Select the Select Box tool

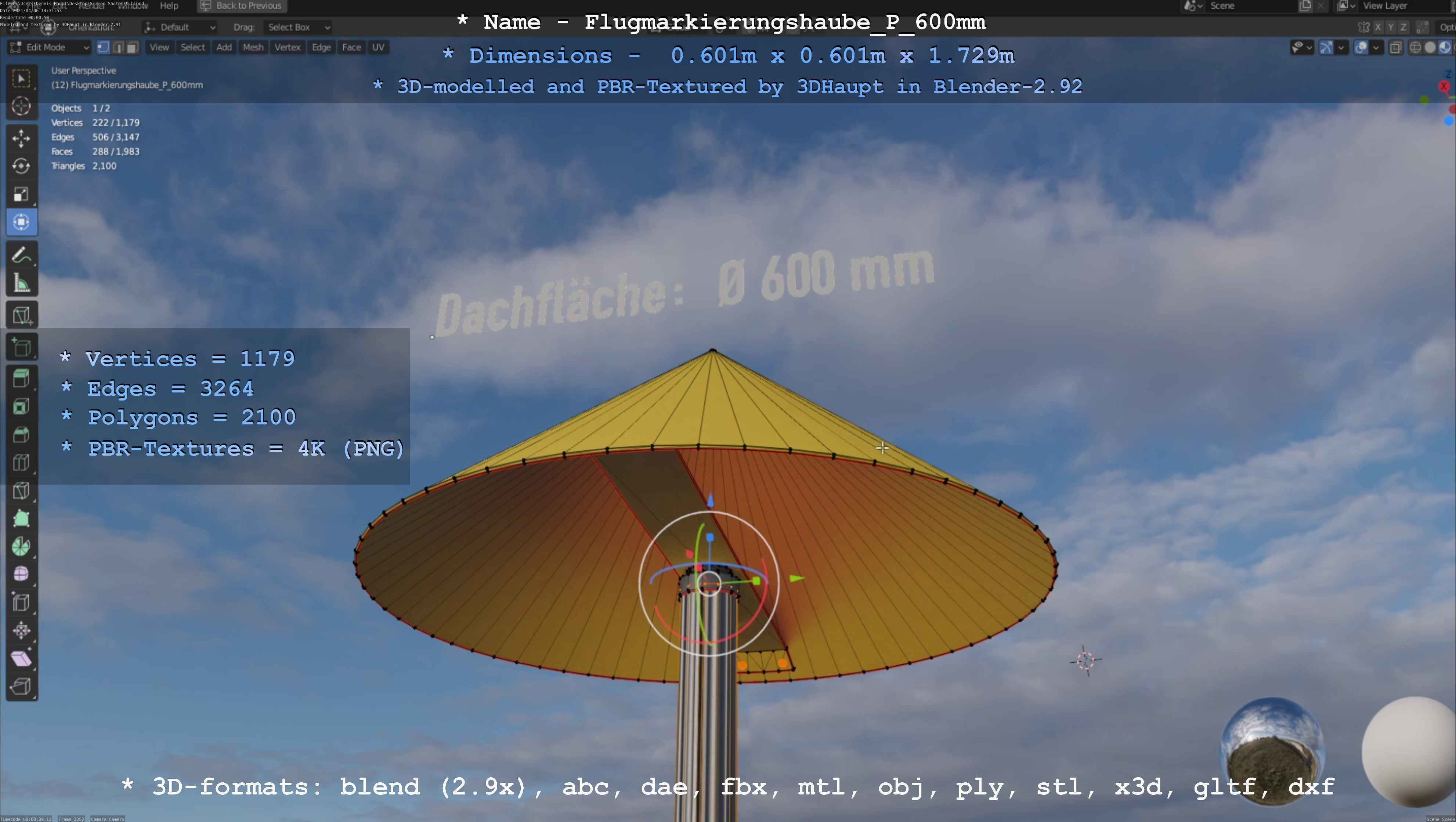[x=21, y=79]
